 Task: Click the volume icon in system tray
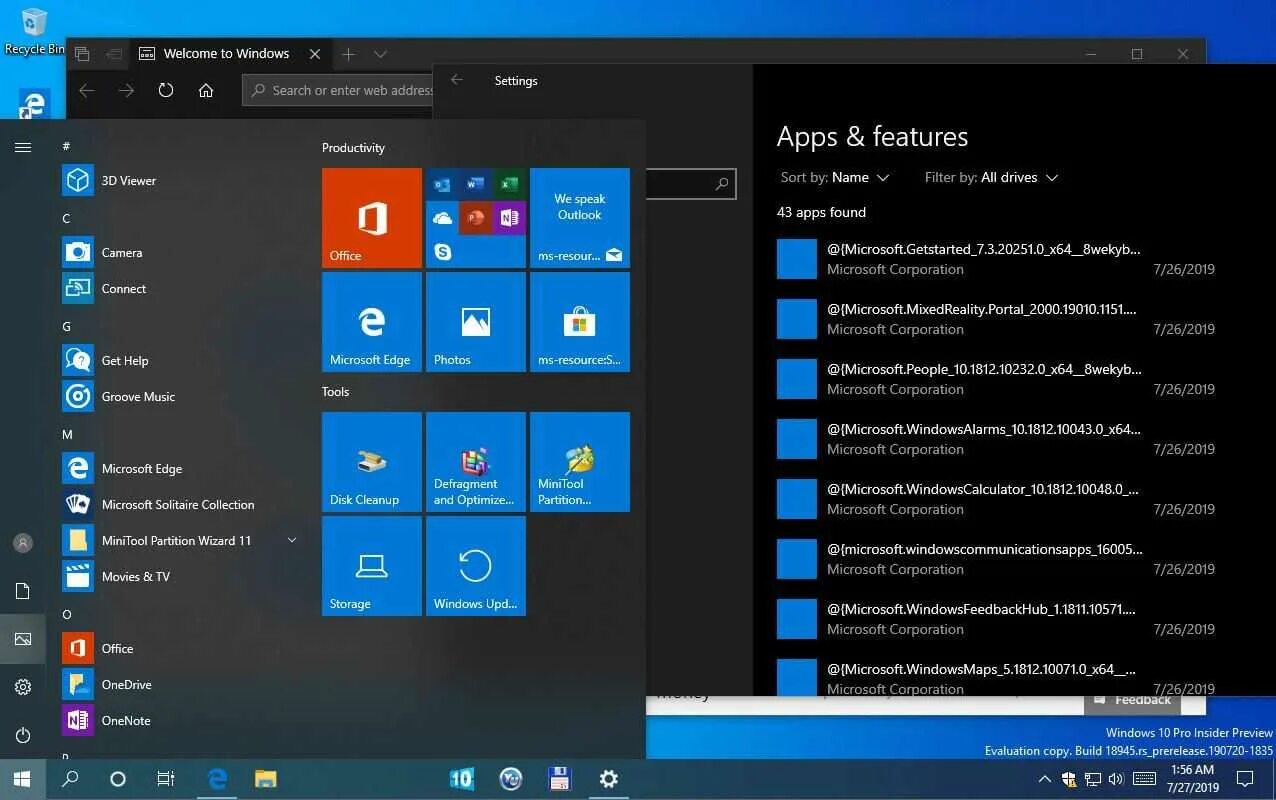[x=1116, y=779]
